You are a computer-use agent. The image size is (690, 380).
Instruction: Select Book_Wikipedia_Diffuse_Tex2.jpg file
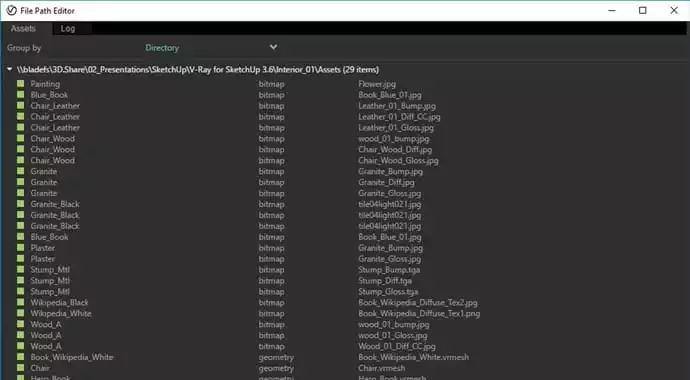point(418,303)
